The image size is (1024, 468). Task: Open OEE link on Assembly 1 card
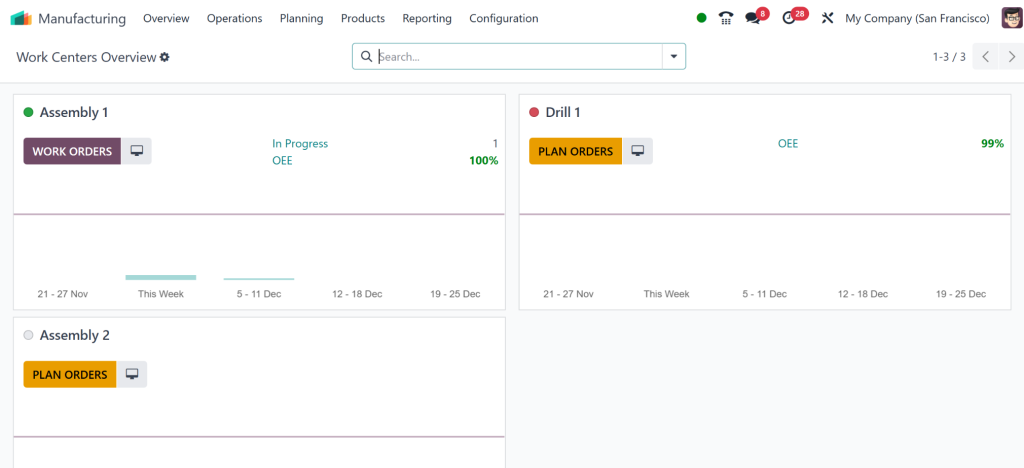(x=282, y=160)
